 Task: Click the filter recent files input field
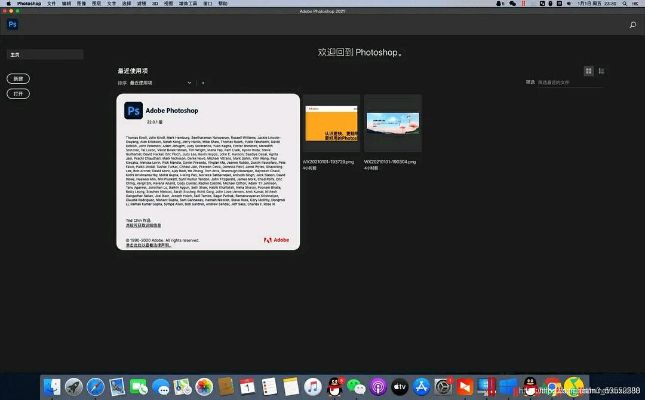(563, 82)
